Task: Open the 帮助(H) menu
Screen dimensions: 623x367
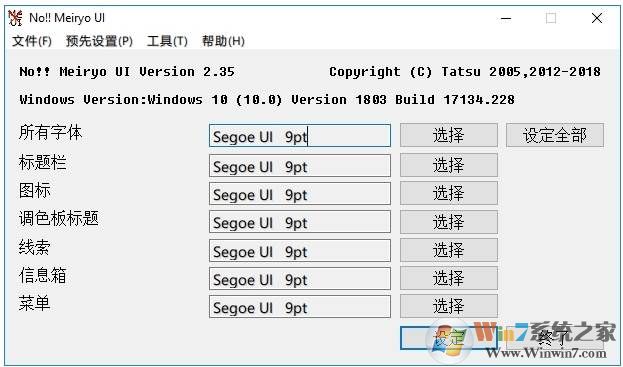Action: (x=223, y=41)
